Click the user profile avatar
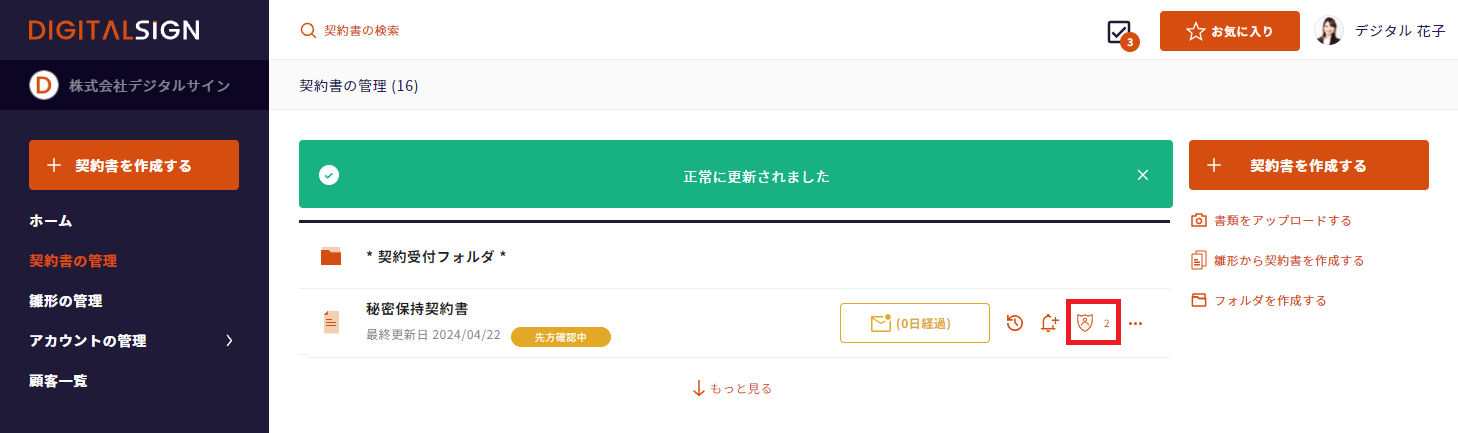 (1329, 31)
